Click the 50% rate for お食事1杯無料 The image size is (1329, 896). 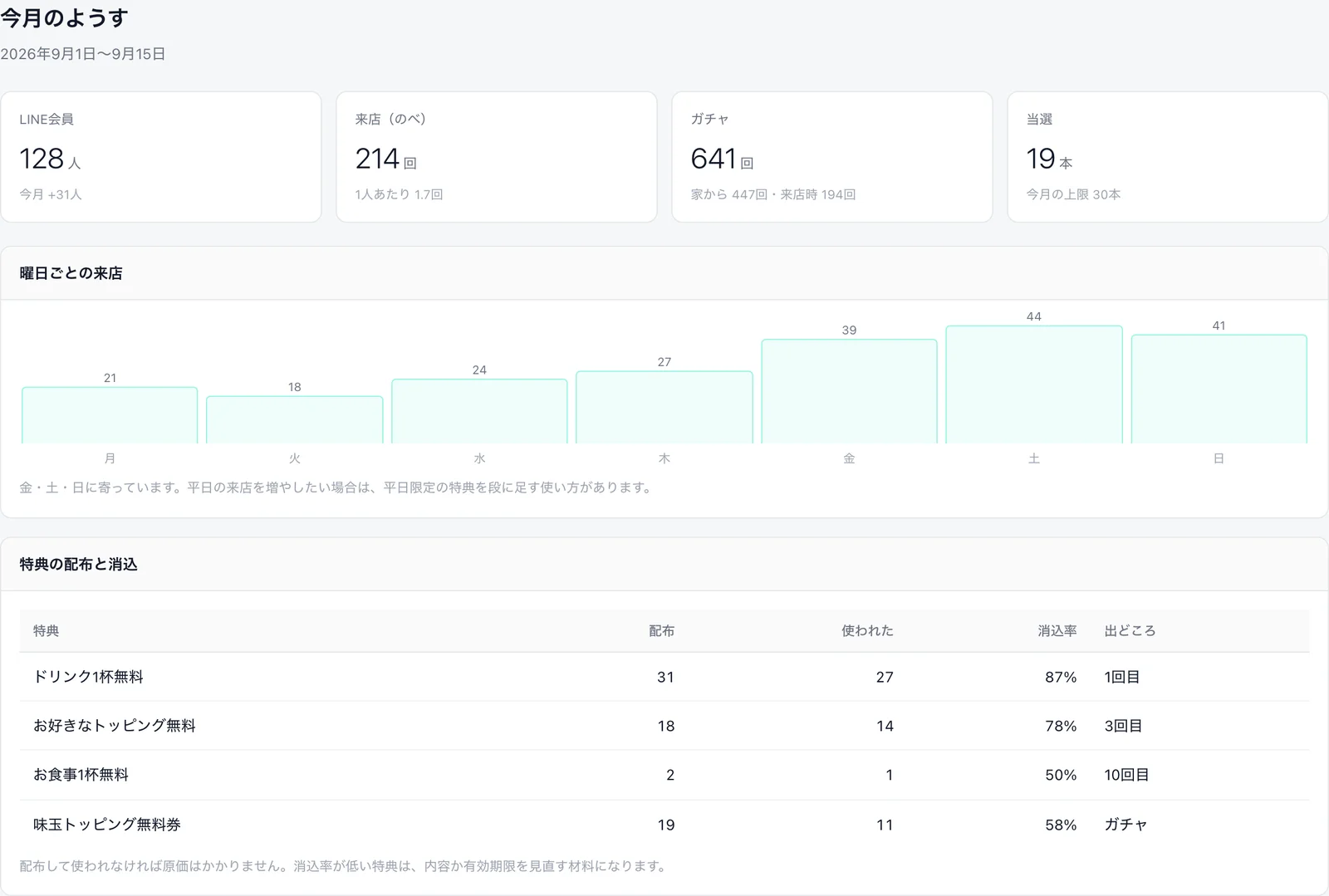point(1061,775)
